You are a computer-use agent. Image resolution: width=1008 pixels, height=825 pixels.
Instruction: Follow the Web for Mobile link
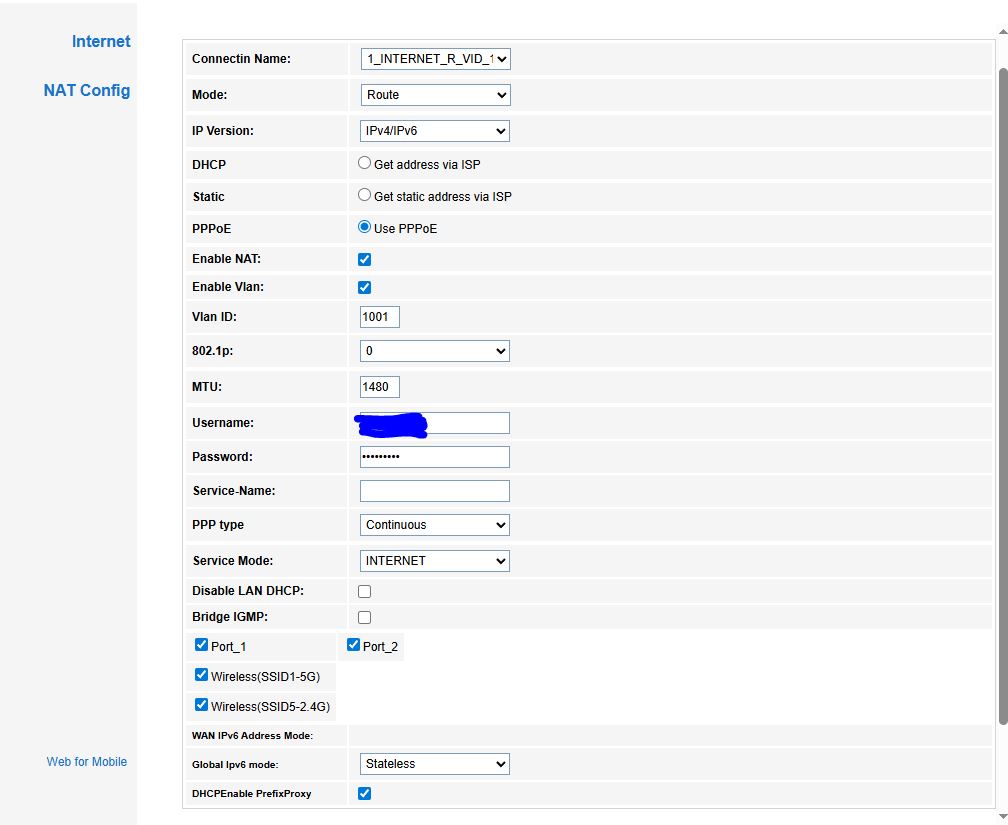point(87,762)
